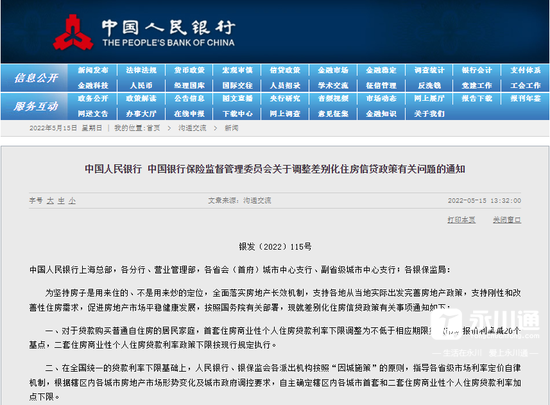This screenshot has height=405, width=550.
Task: Open the 国际交往 menu item
Action: (x=237, y=85)
